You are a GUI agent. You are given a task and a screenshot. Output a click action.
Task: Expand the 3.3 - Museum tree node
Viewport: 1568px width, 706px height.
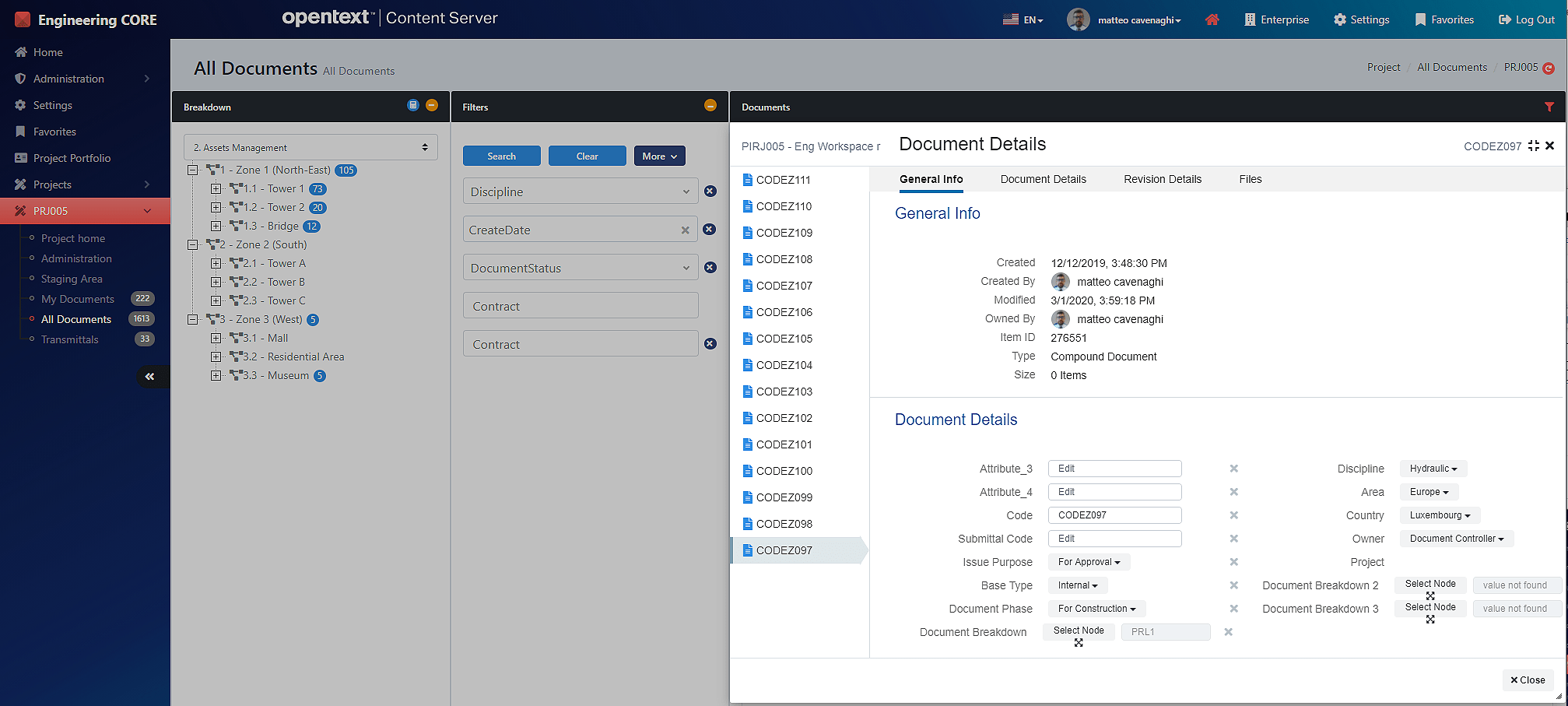pos(216,376)
